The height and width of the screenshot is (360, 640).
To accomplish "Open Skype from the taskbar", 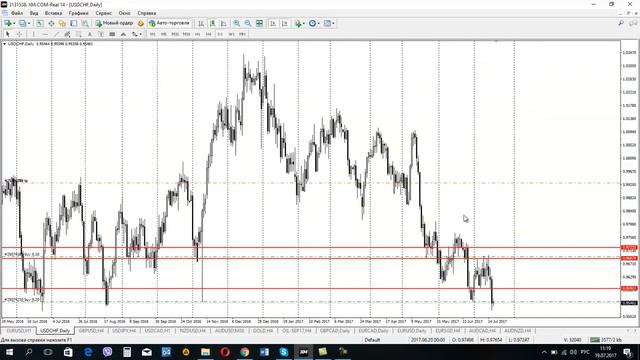I will (284, 352).
